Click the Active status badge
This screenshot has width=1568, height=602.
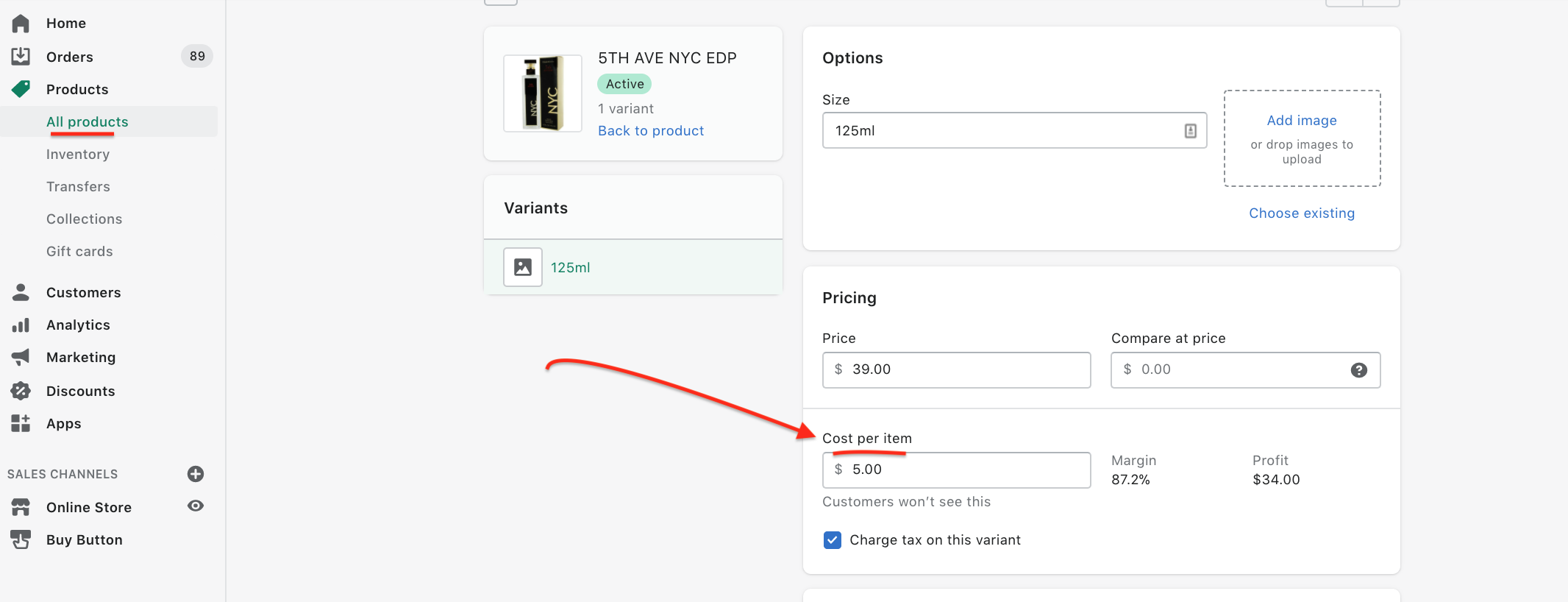coord(624,84)
